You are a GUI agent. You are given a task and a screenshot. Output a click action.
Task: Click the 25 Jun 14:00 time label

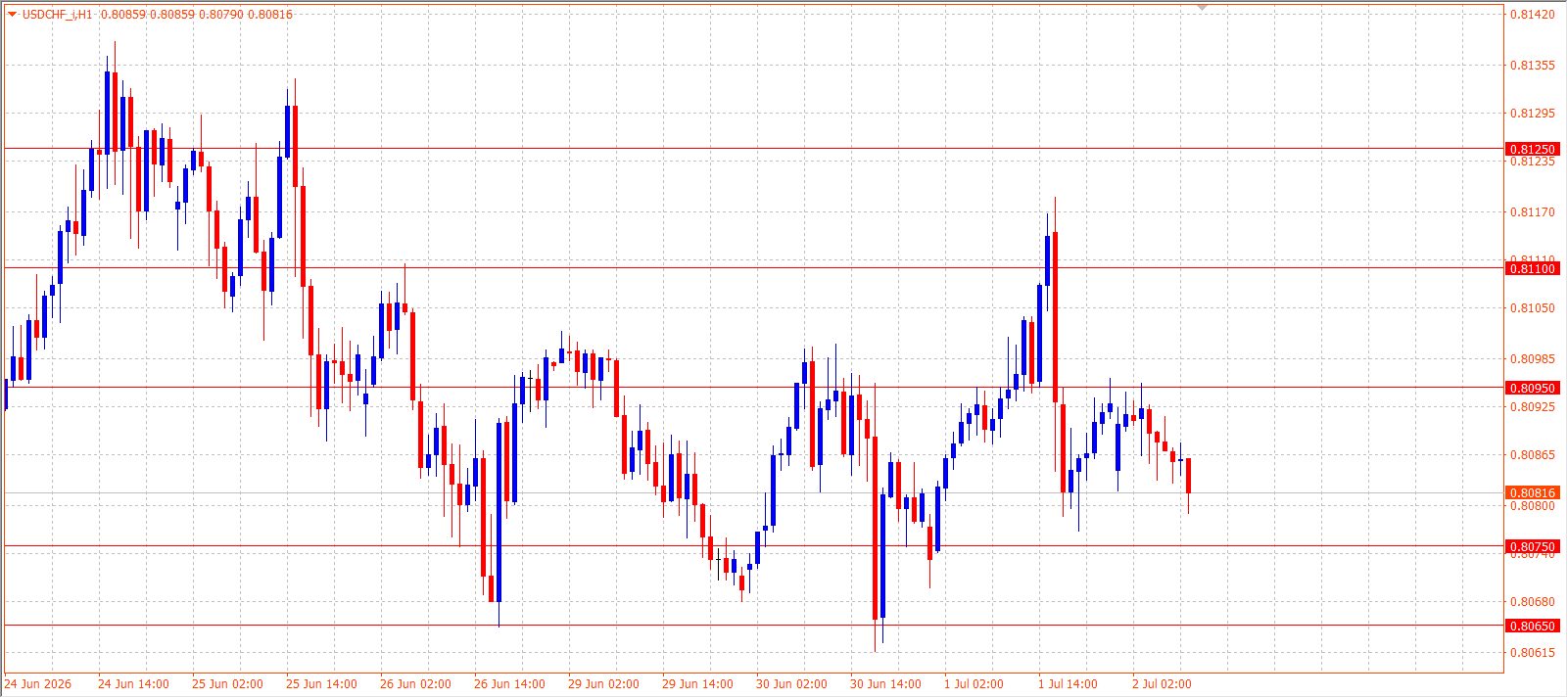[321, 684]
